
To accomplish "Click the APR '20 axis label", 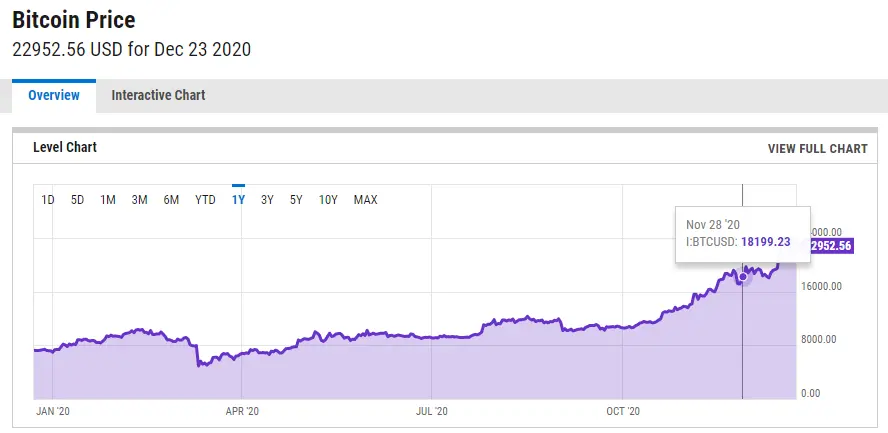I will 242,411.
